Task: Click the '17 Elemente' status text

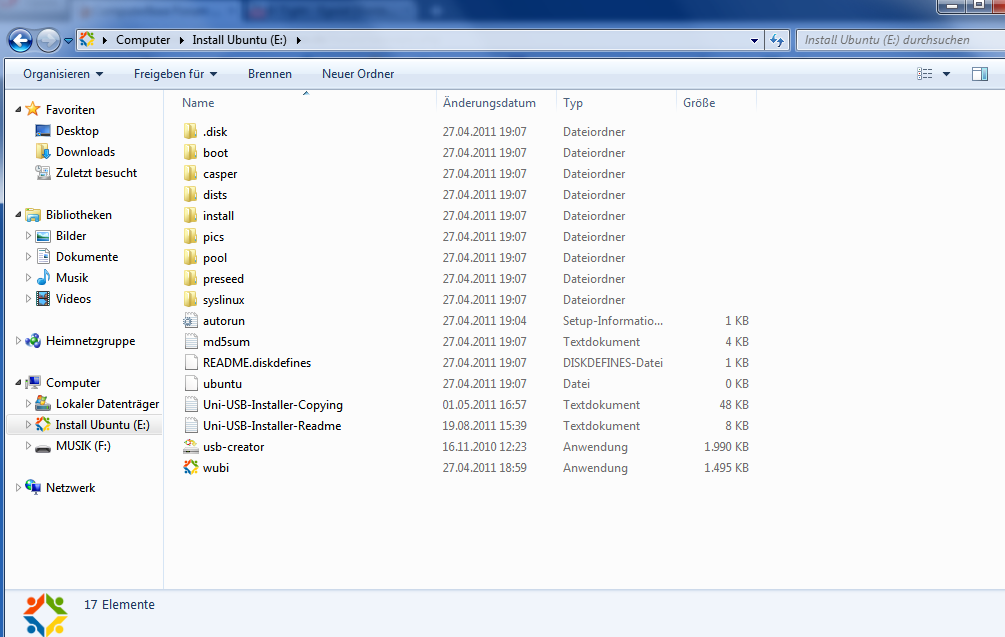Action: [x=119, y=604]
